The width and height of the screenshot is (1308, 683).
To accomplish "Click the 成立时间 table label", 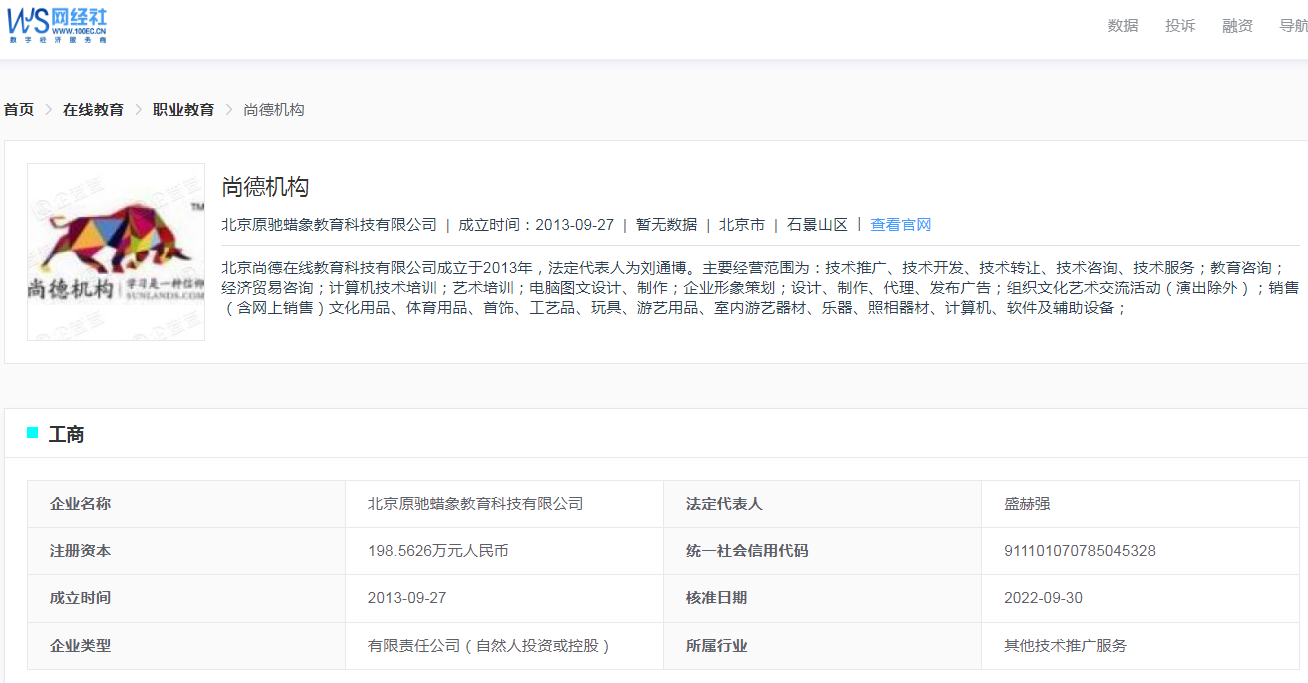I will point(81,598).
